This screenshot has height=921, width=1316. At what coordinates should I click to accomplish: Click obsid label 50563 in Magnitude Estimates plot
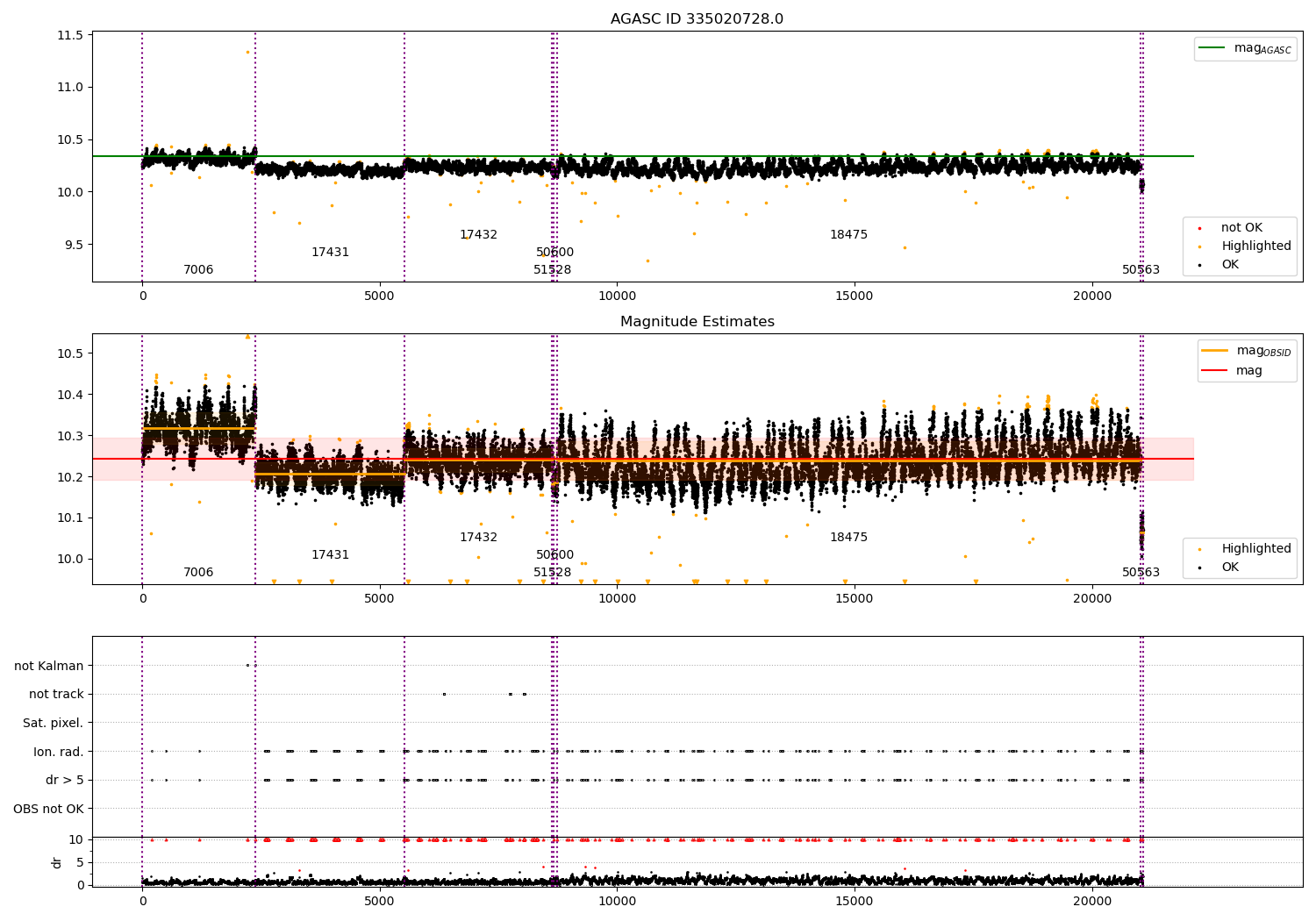[1141, 573]
